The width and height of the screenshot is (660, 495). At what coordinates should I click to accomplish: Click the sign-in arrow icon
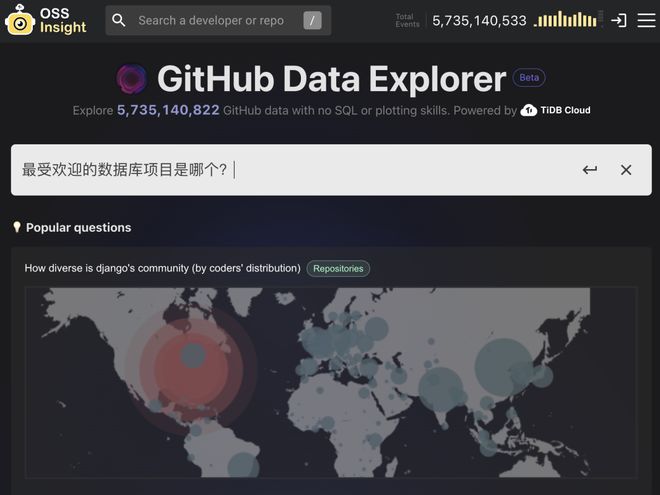pos(619,20)
